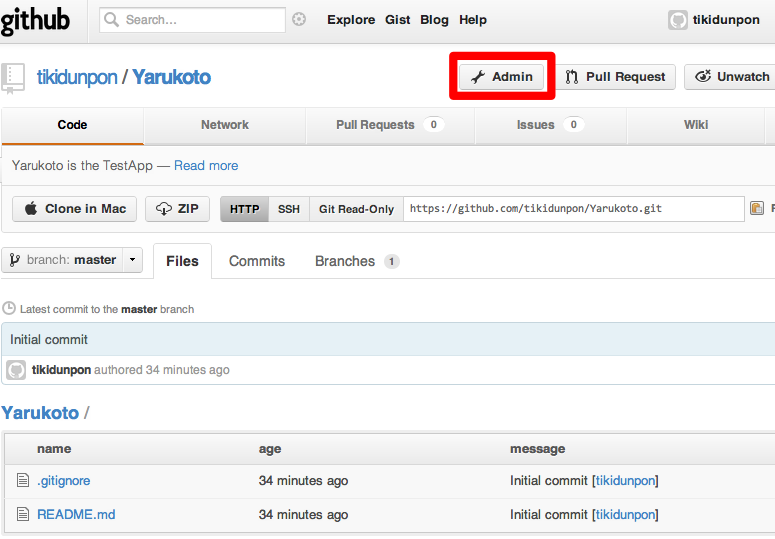Click the repository book icon
Image resolution: width=775 pixels, height=539 pixels.
[13, 78]
